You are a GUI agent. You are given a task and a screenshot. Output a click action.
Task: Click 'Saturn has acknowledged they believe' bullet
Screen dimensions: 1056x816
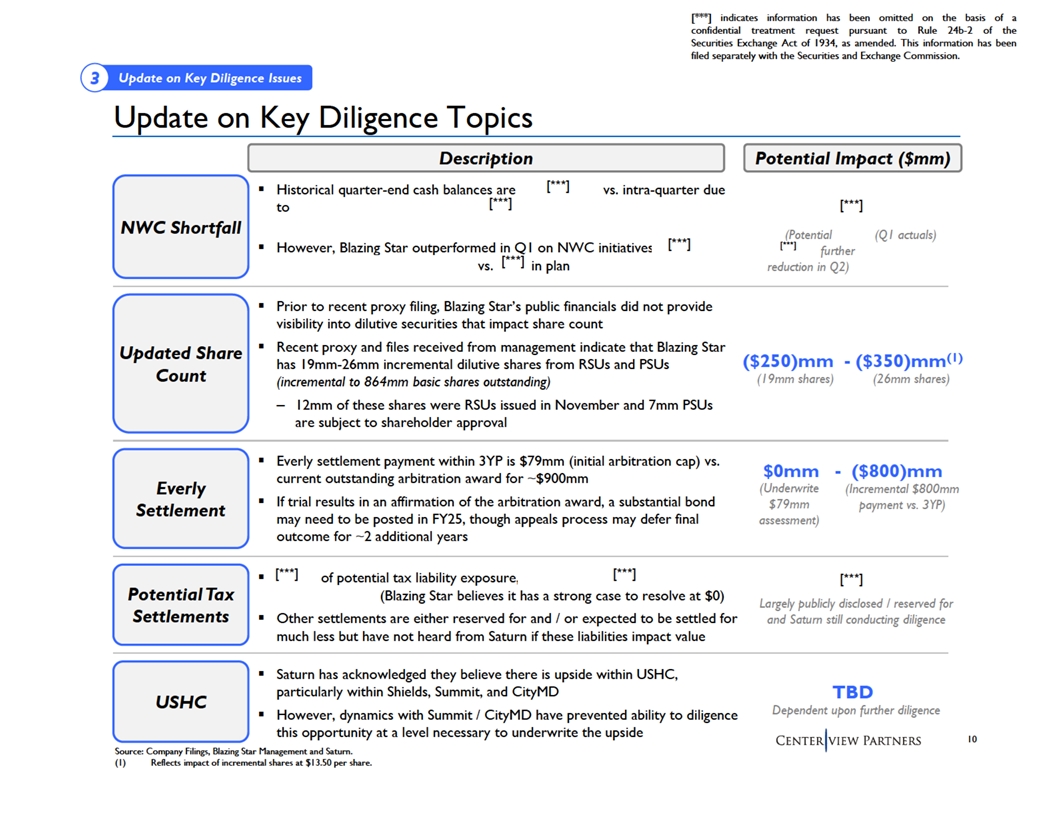[x=477, y=683]
